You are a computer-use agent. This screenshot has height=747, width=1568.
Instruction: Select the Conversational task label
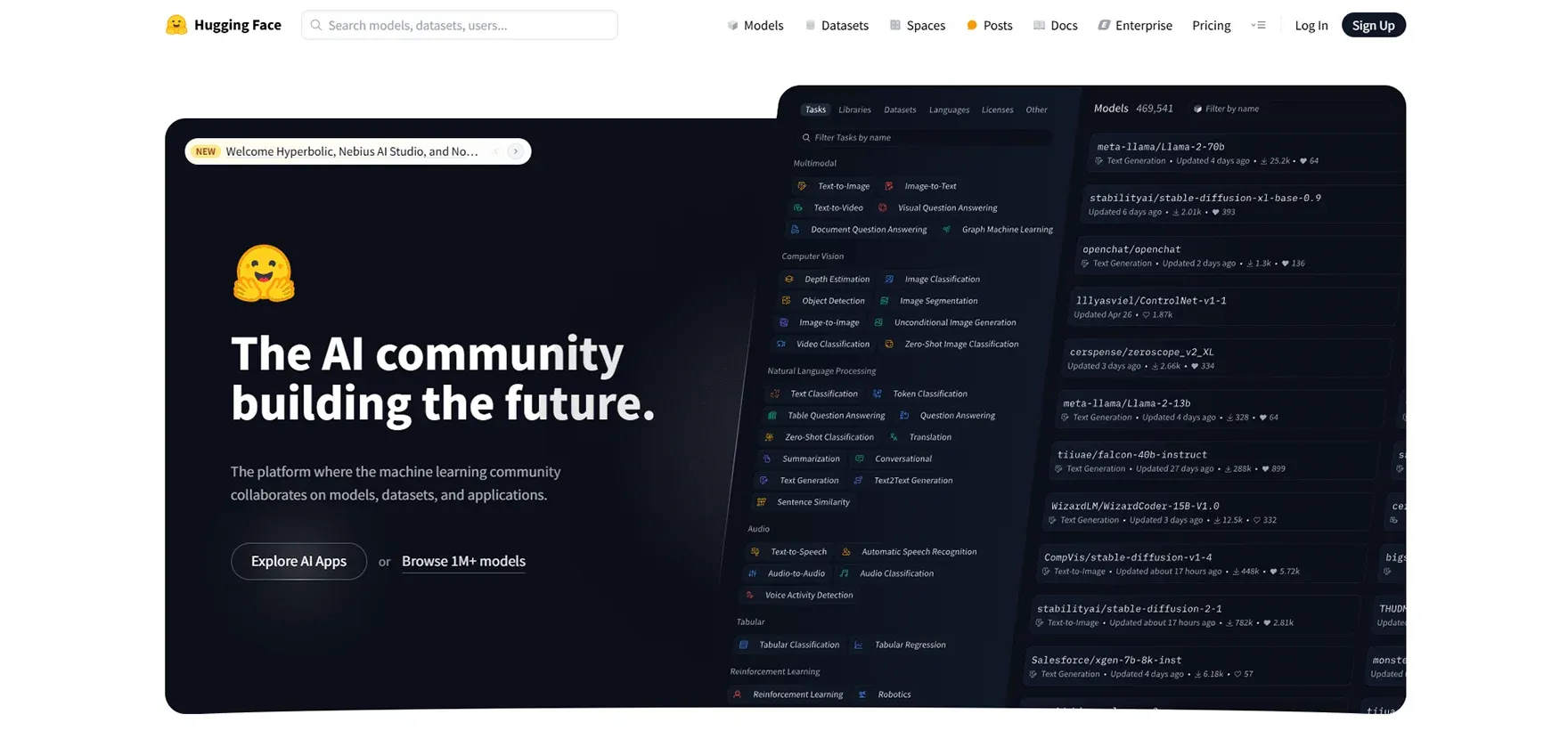click(x=903, y=459)
